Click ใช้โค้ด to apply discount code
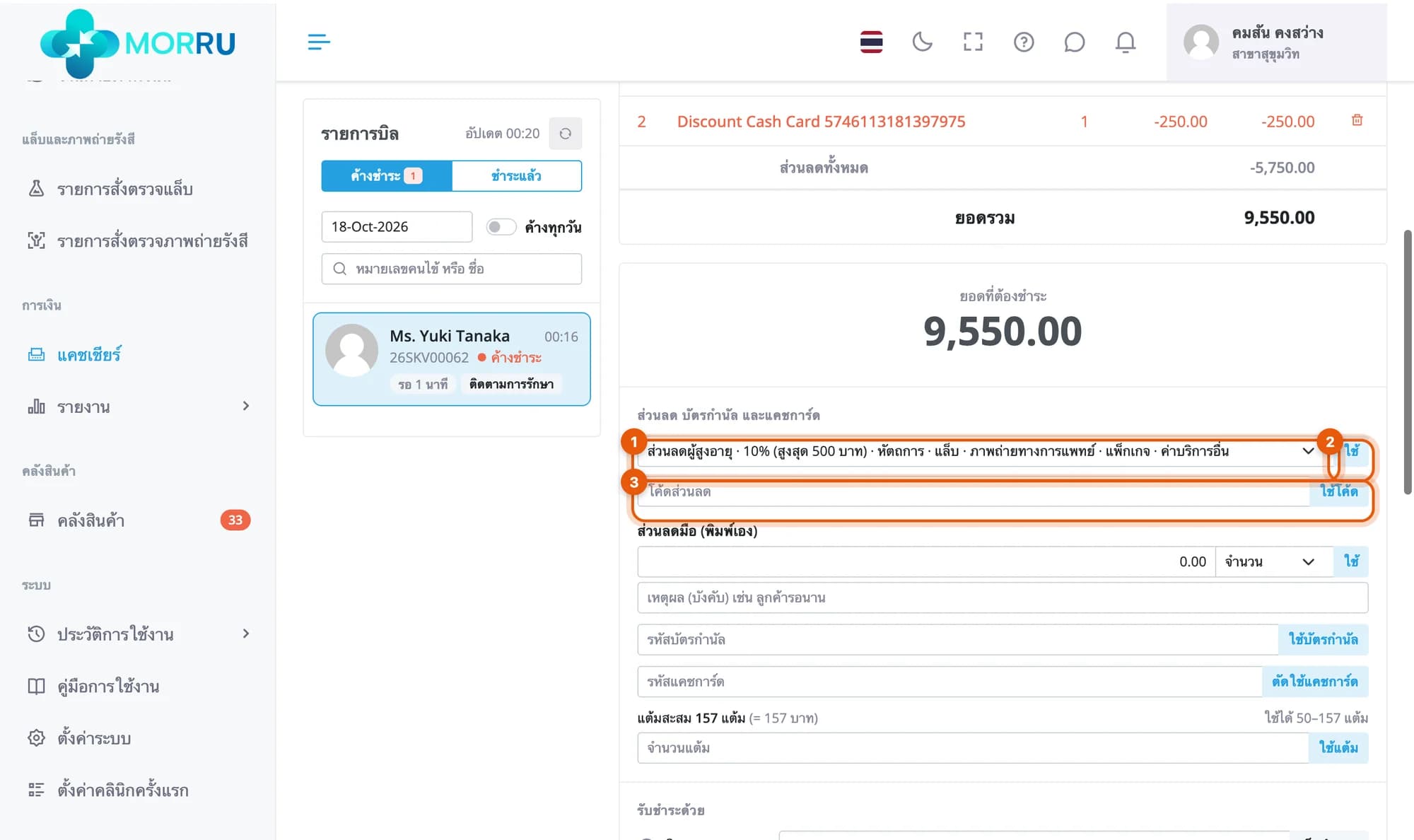 click(1338, 491)
